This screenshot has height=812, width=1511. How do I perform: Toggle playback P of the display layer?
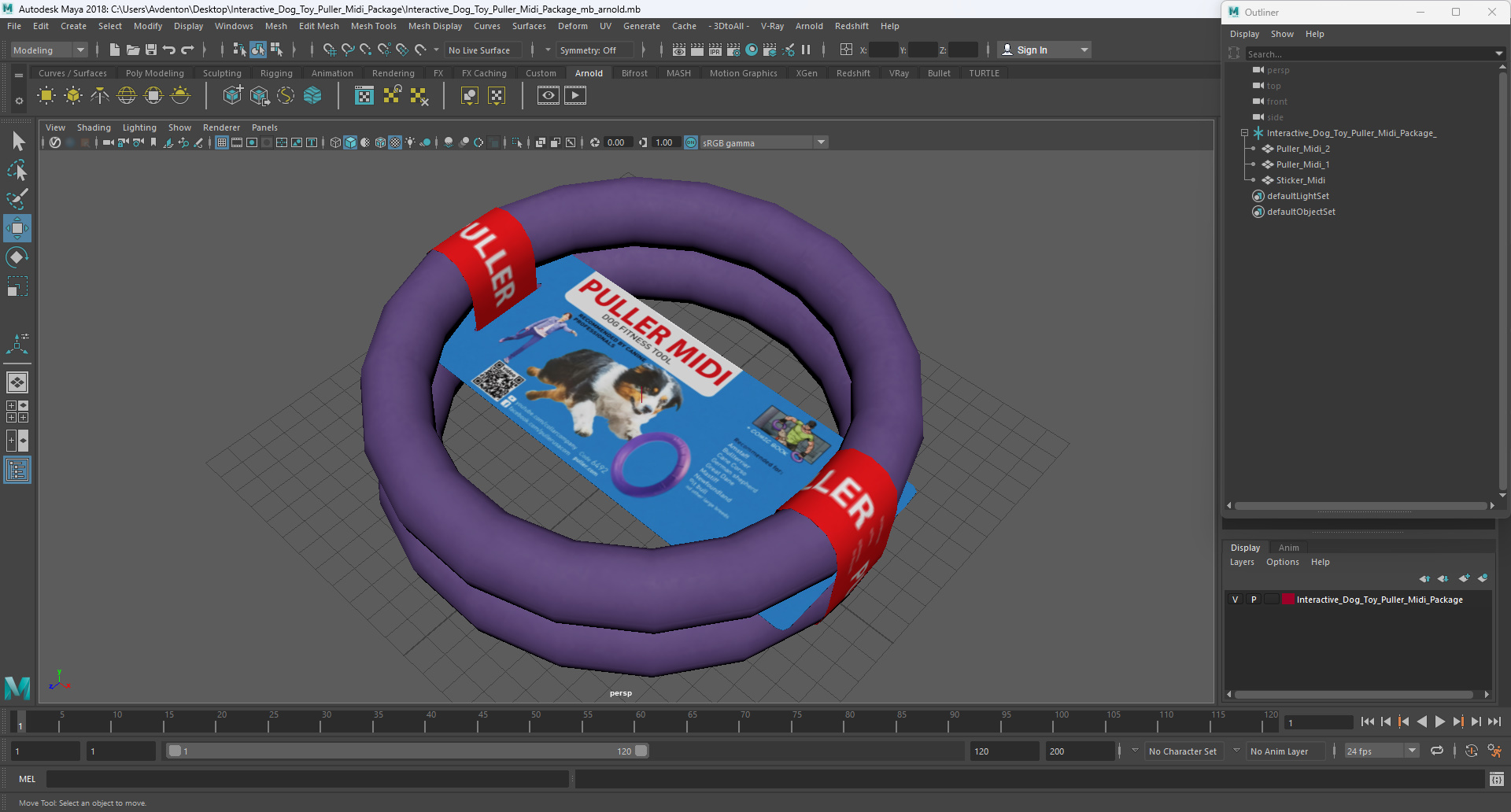click(x=1254, y=600)
